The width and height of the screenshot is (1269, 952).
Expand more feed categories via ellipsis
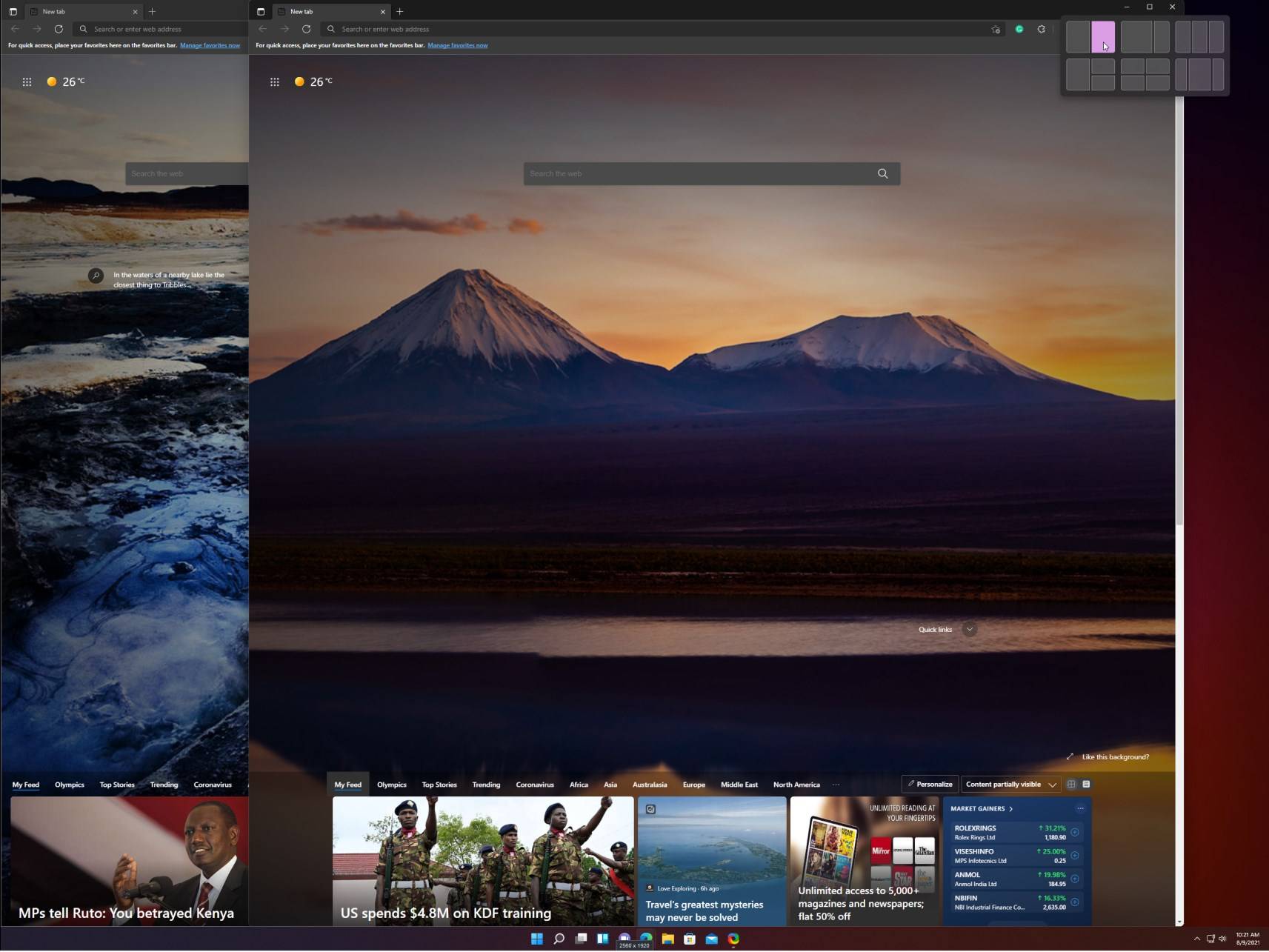tap(836, 785)
